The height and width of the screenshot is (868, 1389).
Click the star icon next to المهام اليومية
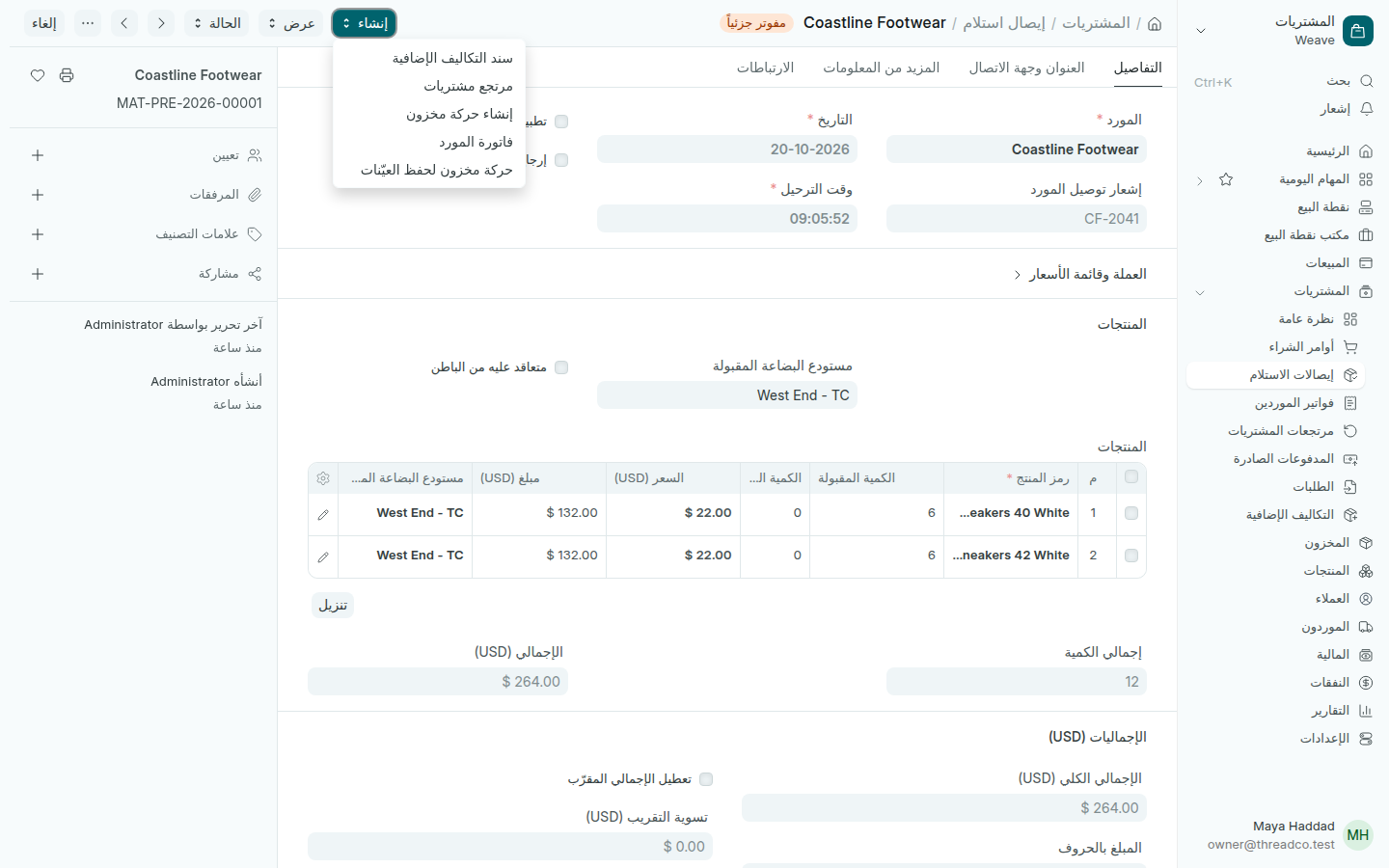(x=1226, y=179)
